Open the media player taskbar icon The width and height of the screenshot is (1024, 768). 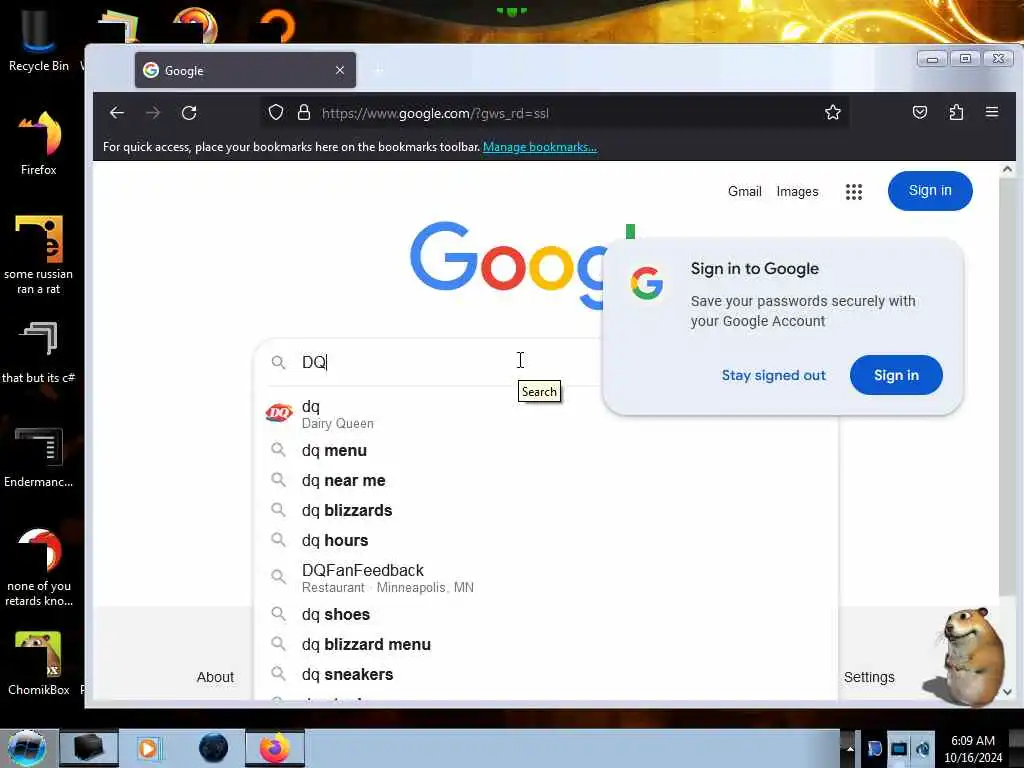[x=148, y=748]
